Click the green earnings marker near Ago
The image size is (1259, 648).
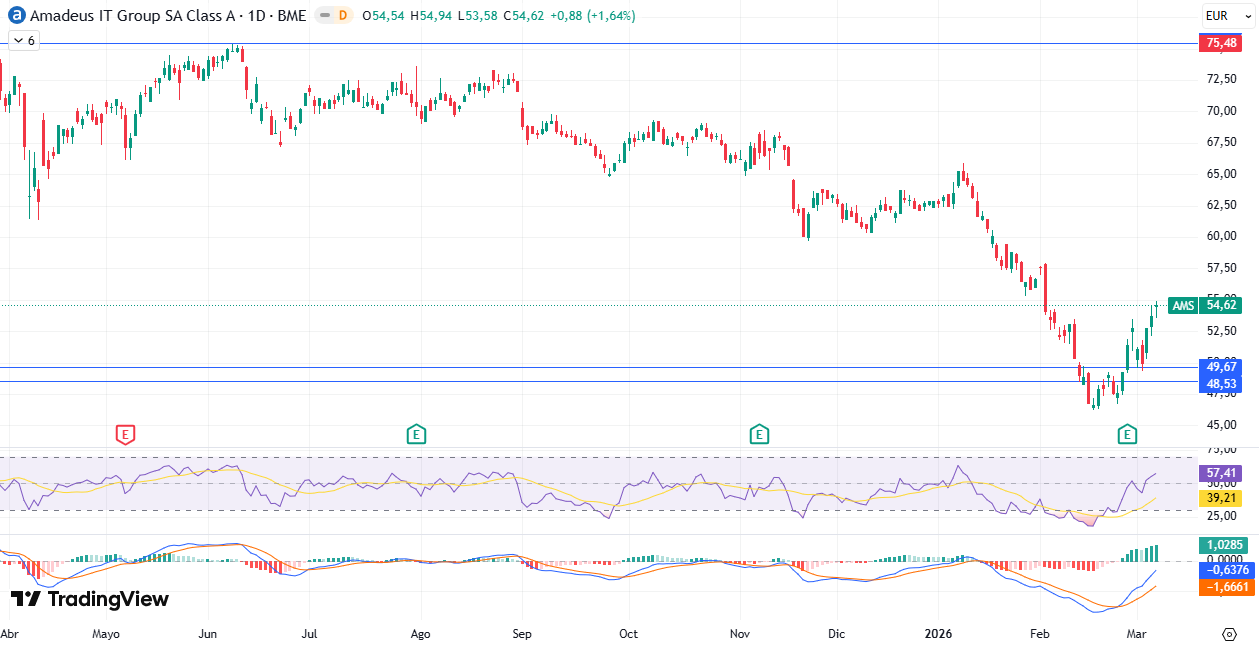[x=416, y=434]
